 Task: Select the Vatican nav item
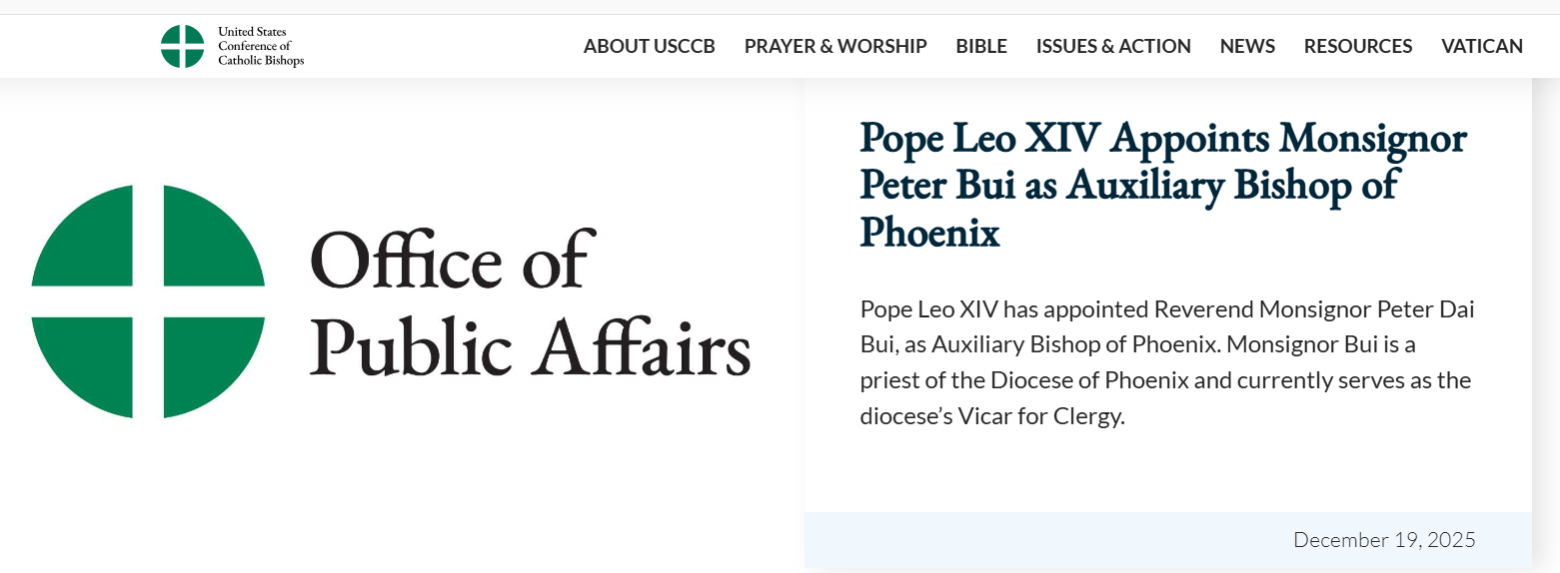[x=1481, y=46]
